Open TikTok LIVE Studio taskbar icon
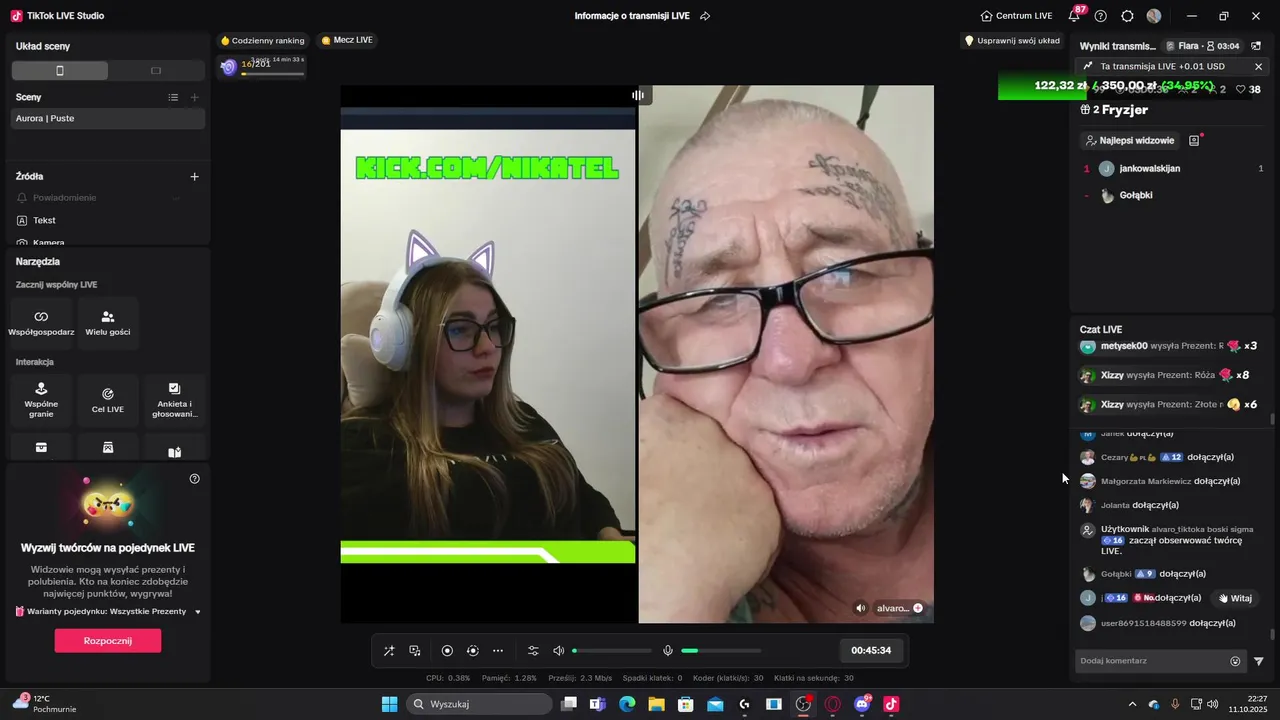The height and width of the screenshot is (720, 1280). click(x=892, y=704)
